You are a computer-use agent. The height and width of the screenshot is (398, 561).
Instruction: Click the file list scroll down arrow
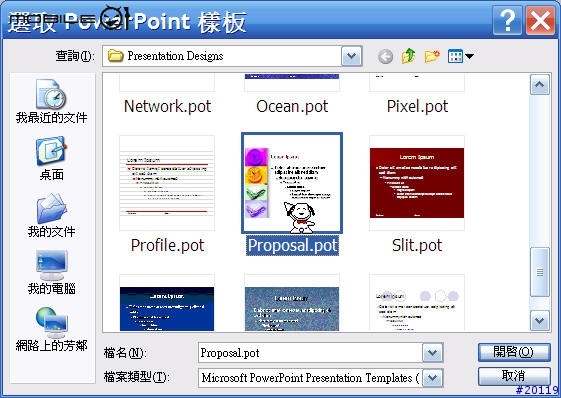pos(540,321)
